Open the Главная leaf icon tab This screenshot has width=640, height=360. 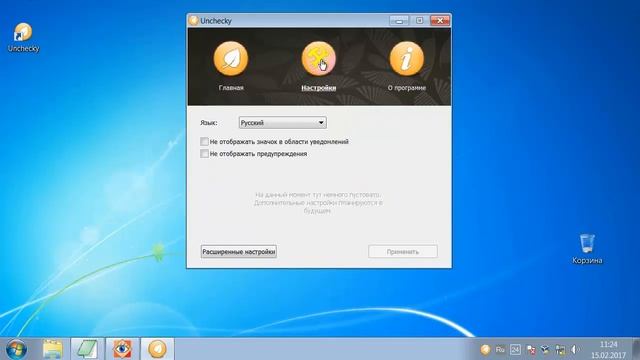[x=231, y=59]
